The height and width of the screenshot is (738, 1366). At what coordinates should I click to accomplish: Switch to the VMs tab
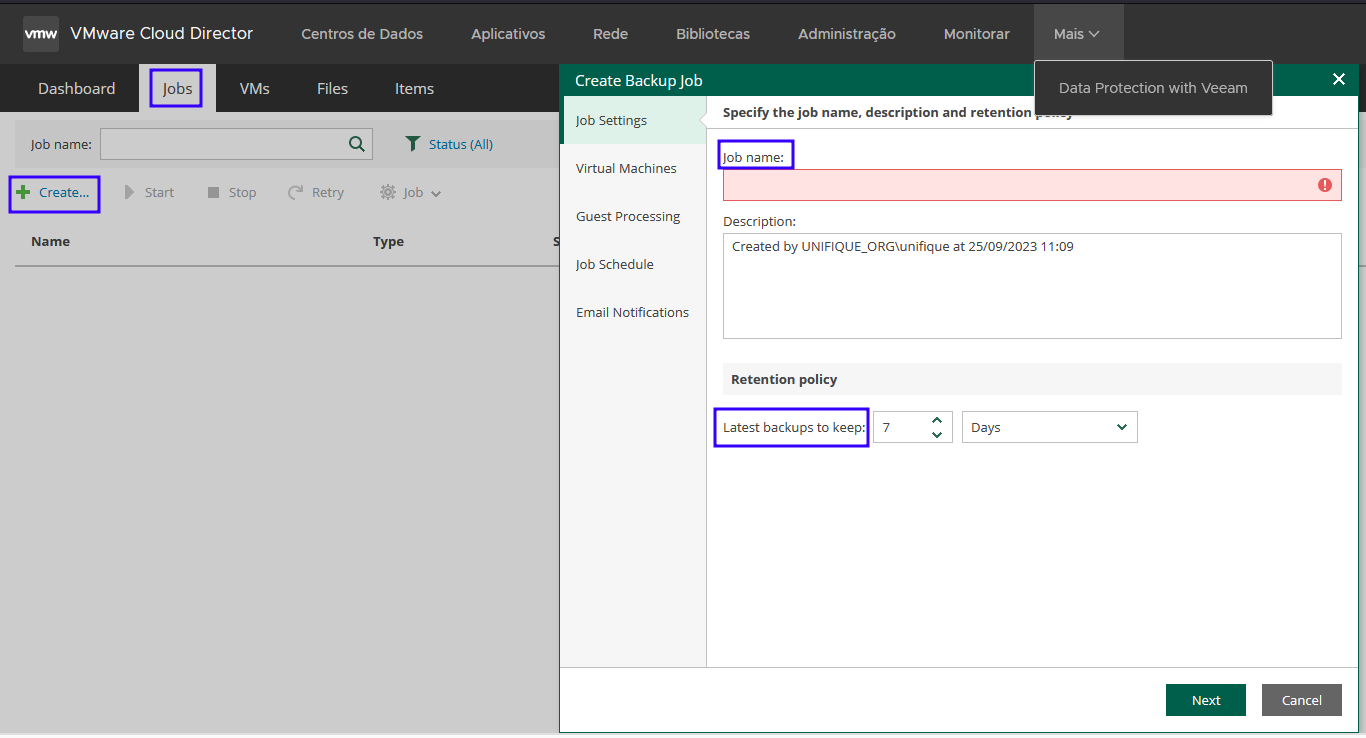coord(255,89)
